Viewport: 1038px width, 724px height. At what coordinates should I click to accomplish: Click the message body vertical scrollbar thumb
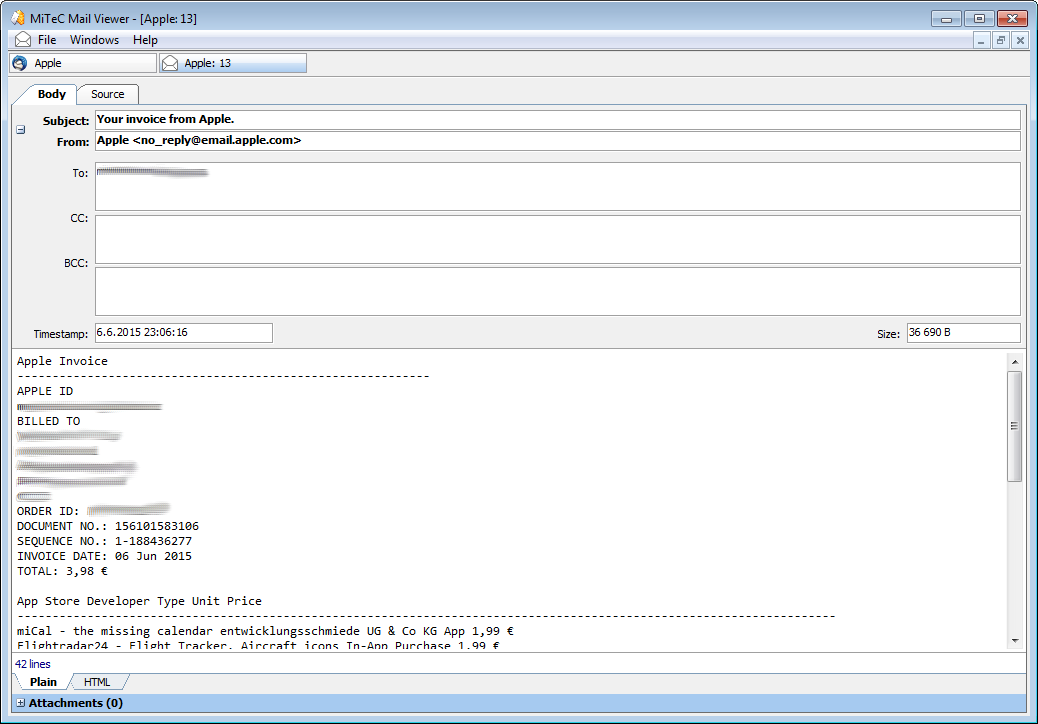pyautogui.click(x=1014, y=426)
